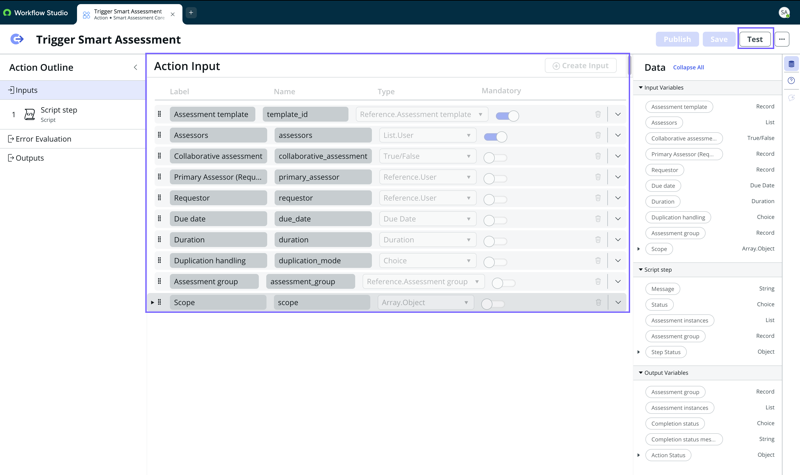800x475 pixels.
Task: Grab drag handle of Requestor row
Action: 159,198
